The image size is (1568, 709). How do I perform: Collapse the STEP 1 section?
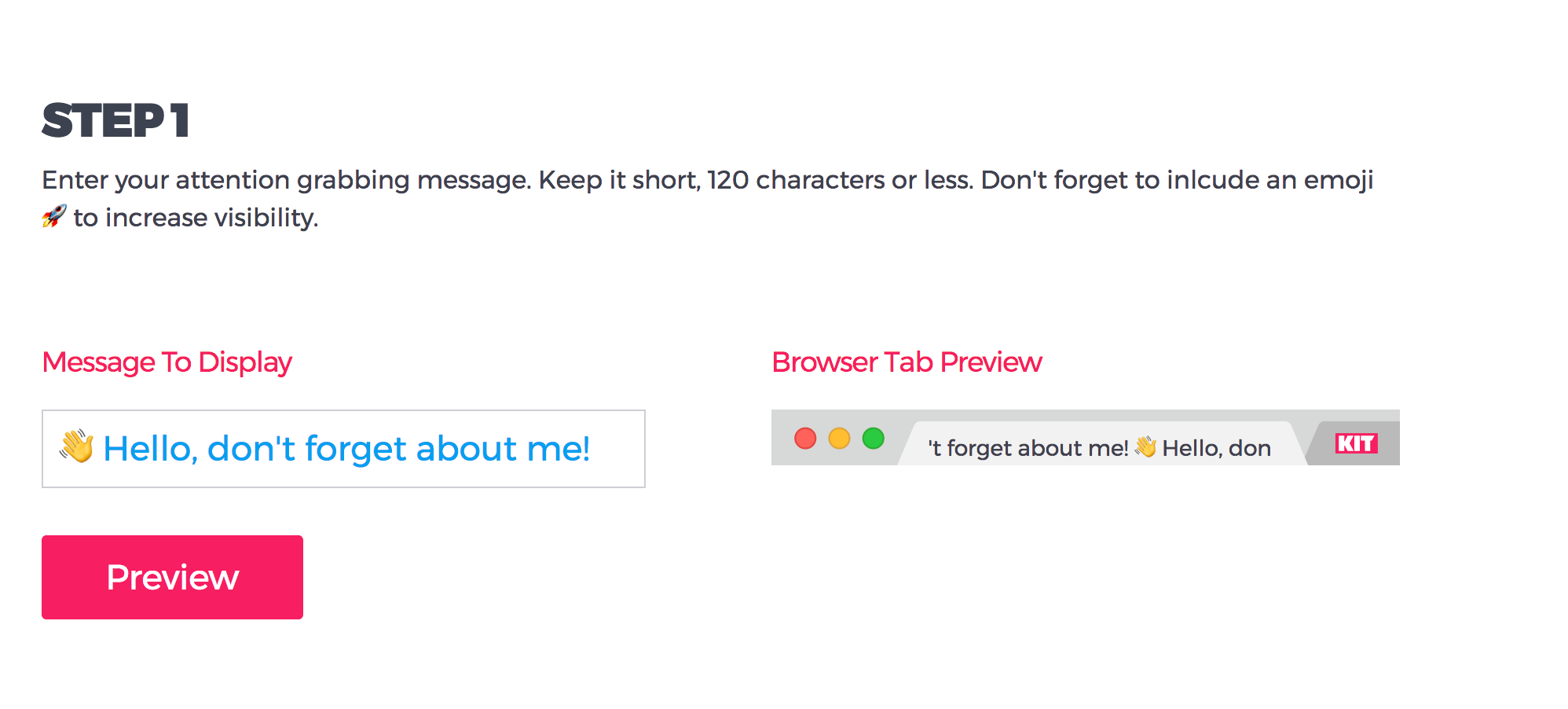pyautogui.click(x=116, y=120)
